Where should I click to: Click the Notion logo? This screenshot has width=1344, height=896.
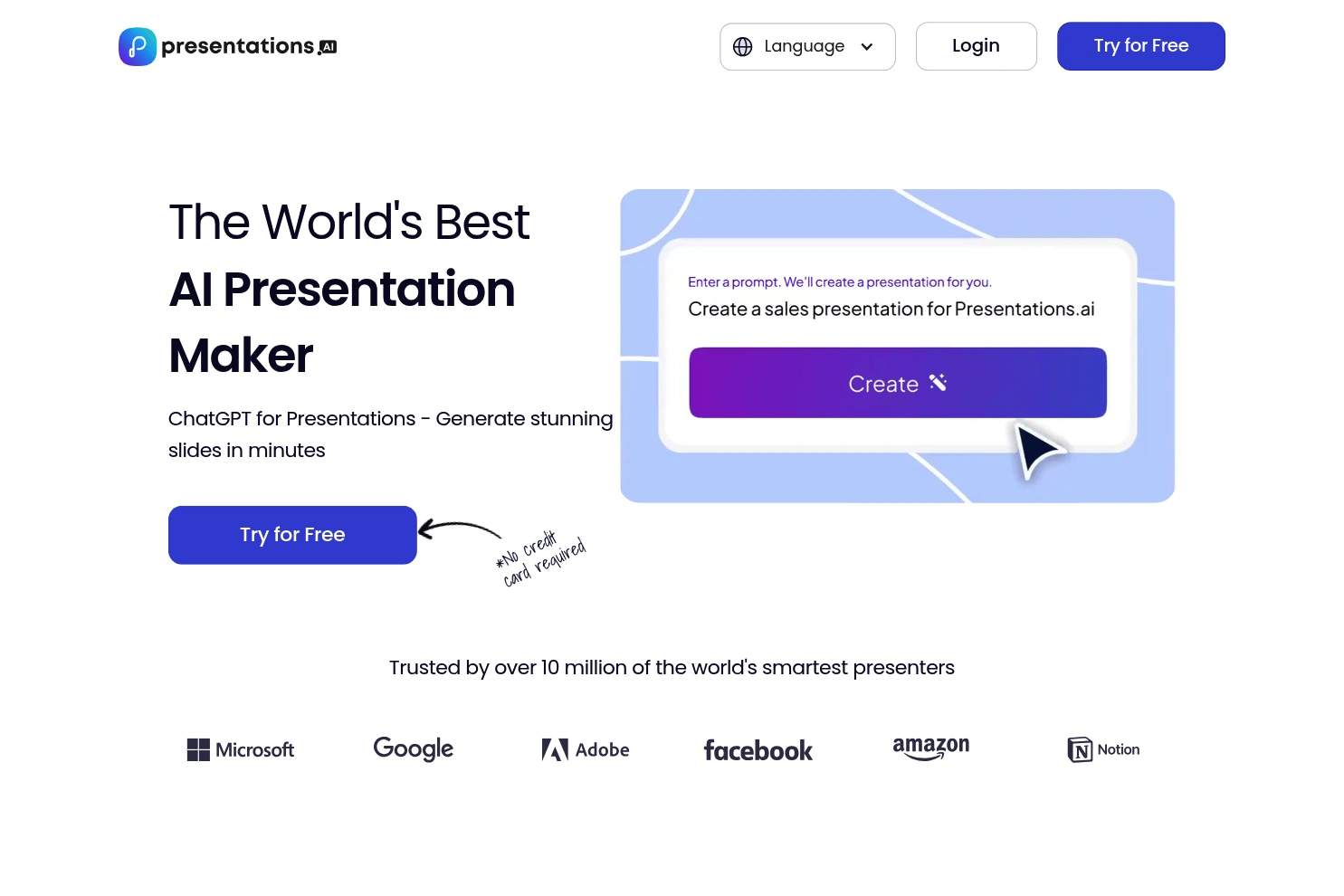coord(1102,749)
